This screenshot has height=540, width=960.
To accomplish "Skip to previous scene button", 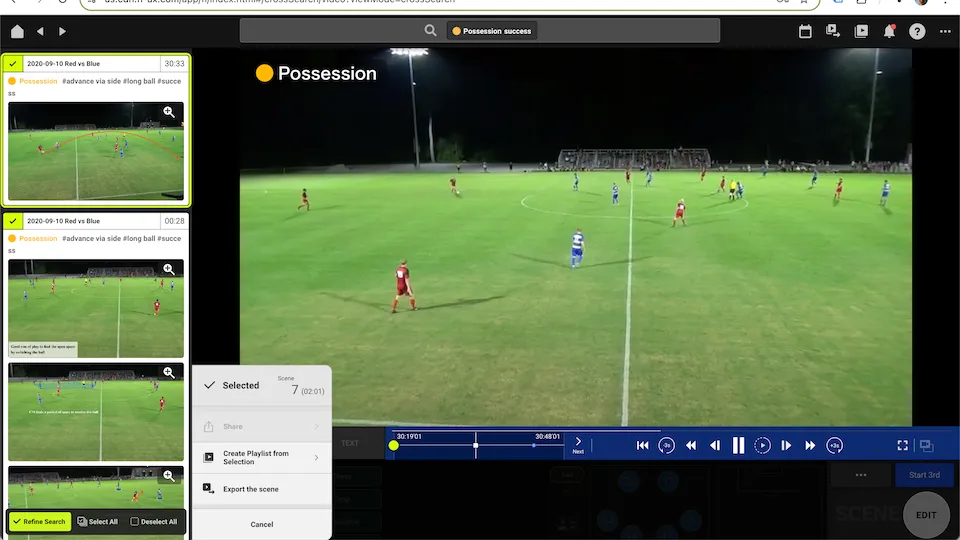I will (x=642, y=446).
